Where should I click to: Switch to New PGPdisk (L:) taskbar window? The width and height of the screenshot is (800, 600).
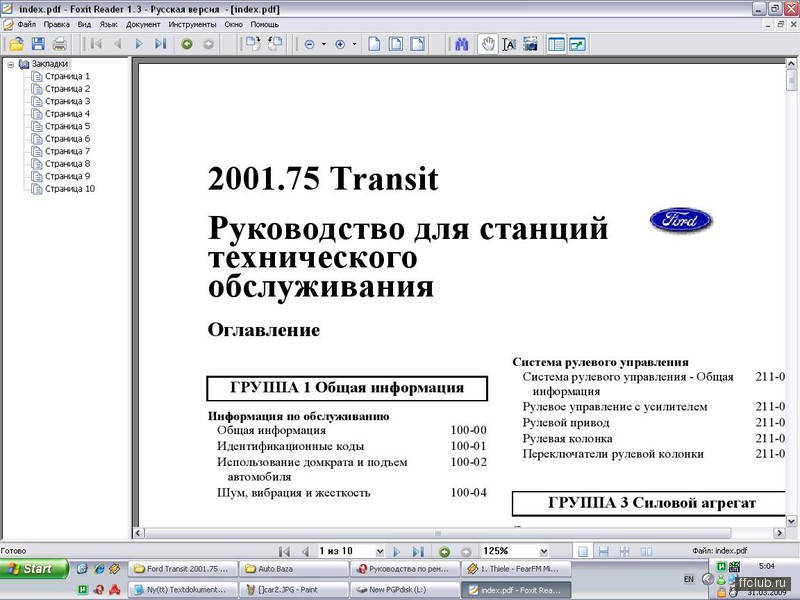pos(405,590)
